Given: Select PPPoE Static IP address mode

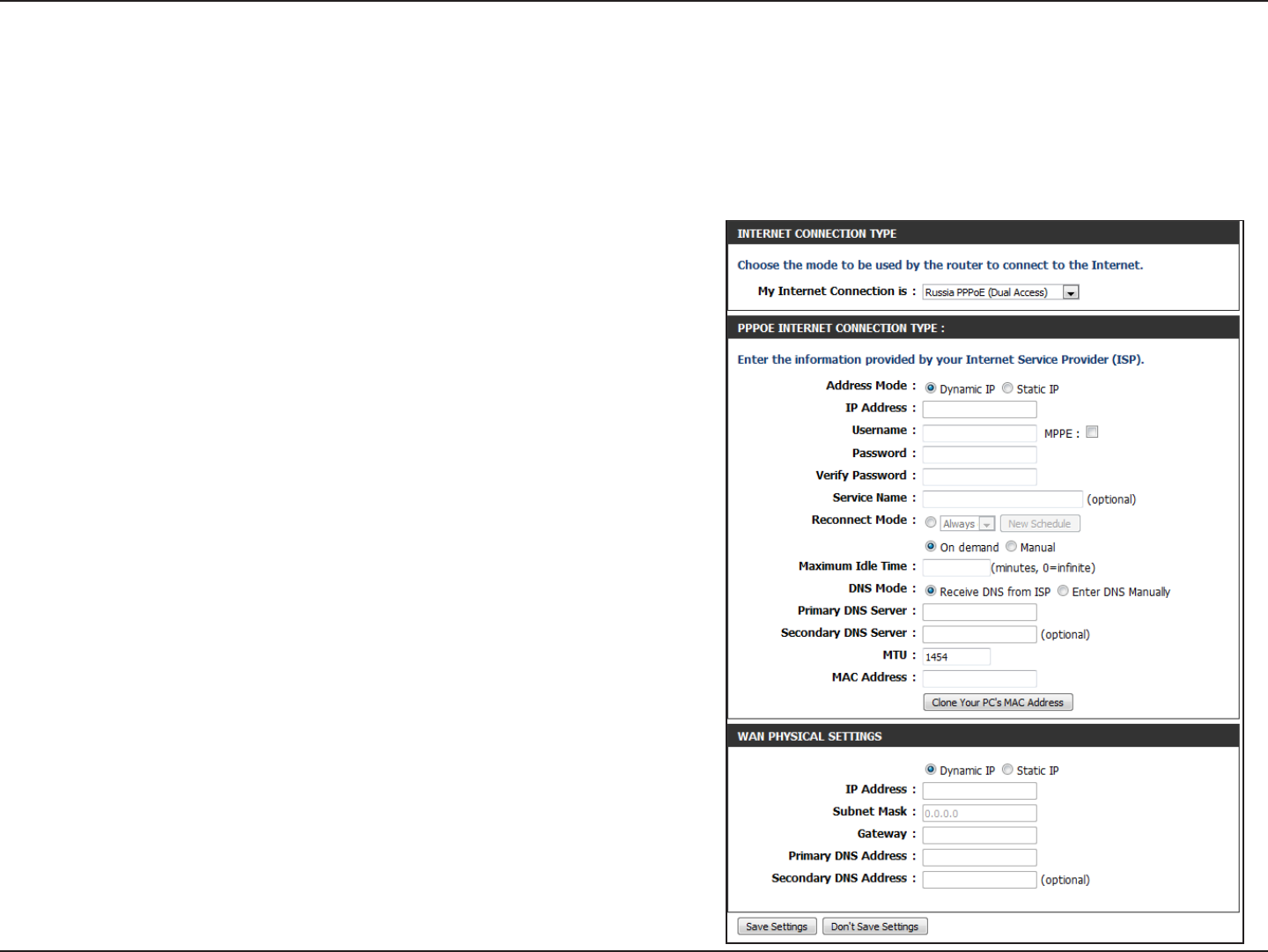Looking at the screenshot, I should click(1007, 388).
